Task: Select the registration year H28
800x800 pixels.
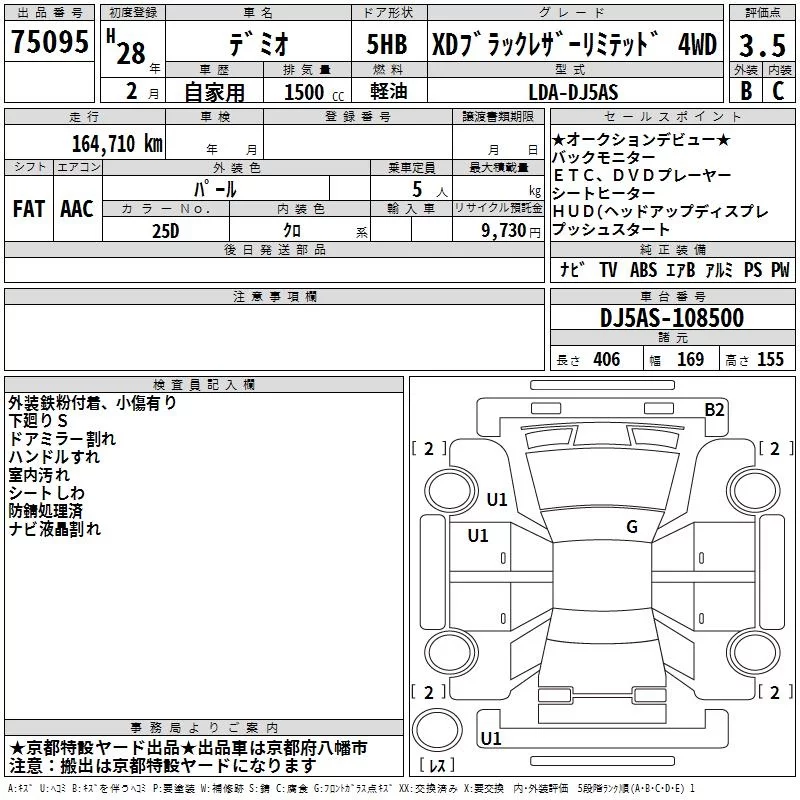Action: (x=126, y=47)
